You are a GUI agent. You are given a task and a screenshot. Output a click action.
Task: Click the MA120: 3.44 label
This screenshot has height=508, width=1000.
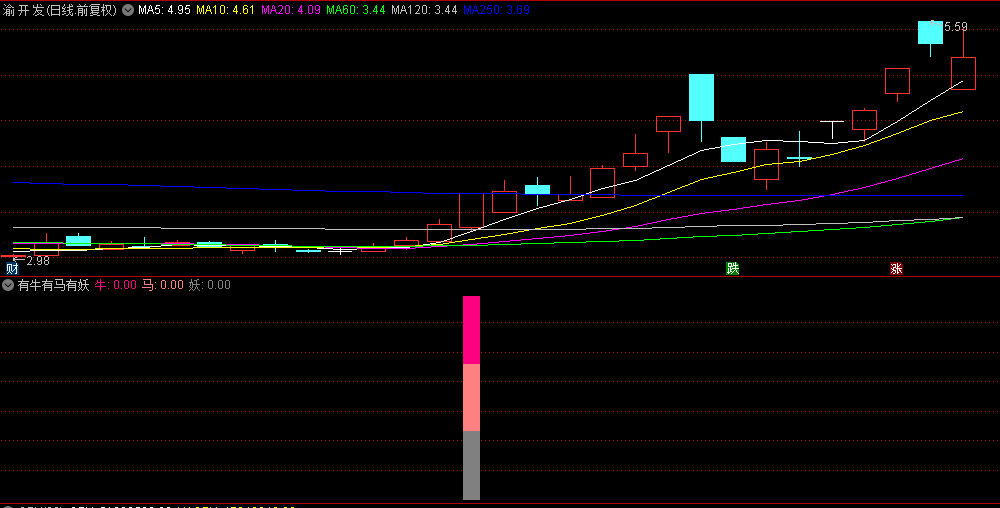424,10
